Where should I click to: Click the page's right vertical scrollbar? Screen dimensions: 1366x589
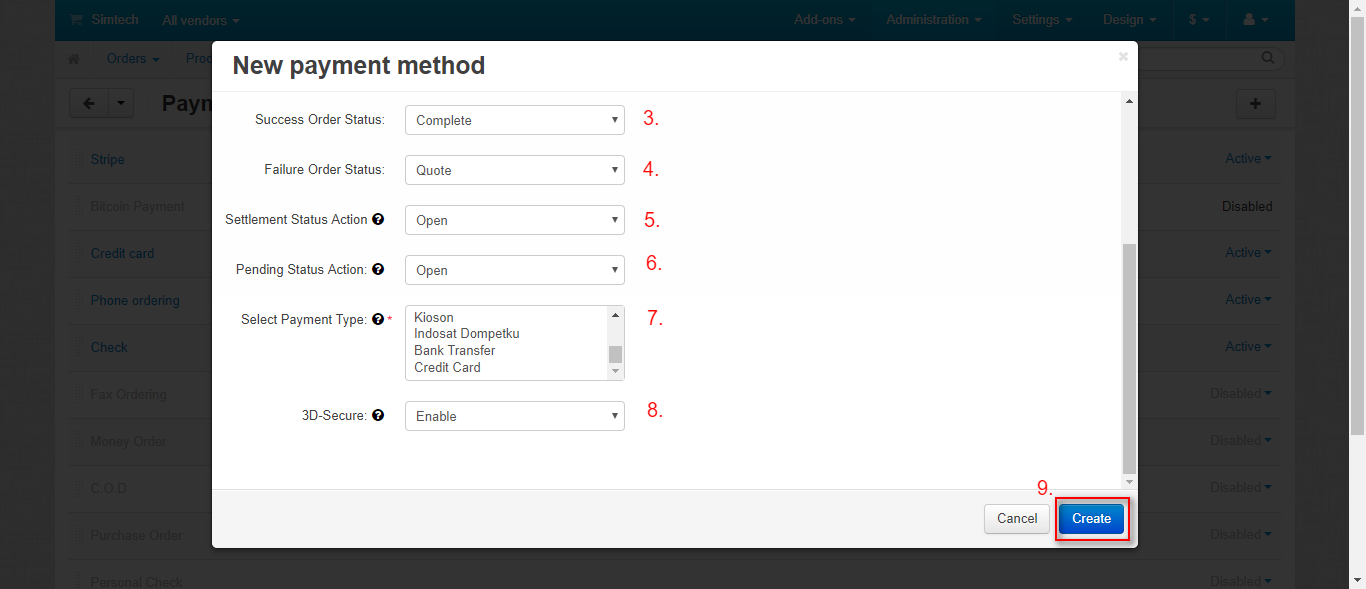(x=1357, y=225)
